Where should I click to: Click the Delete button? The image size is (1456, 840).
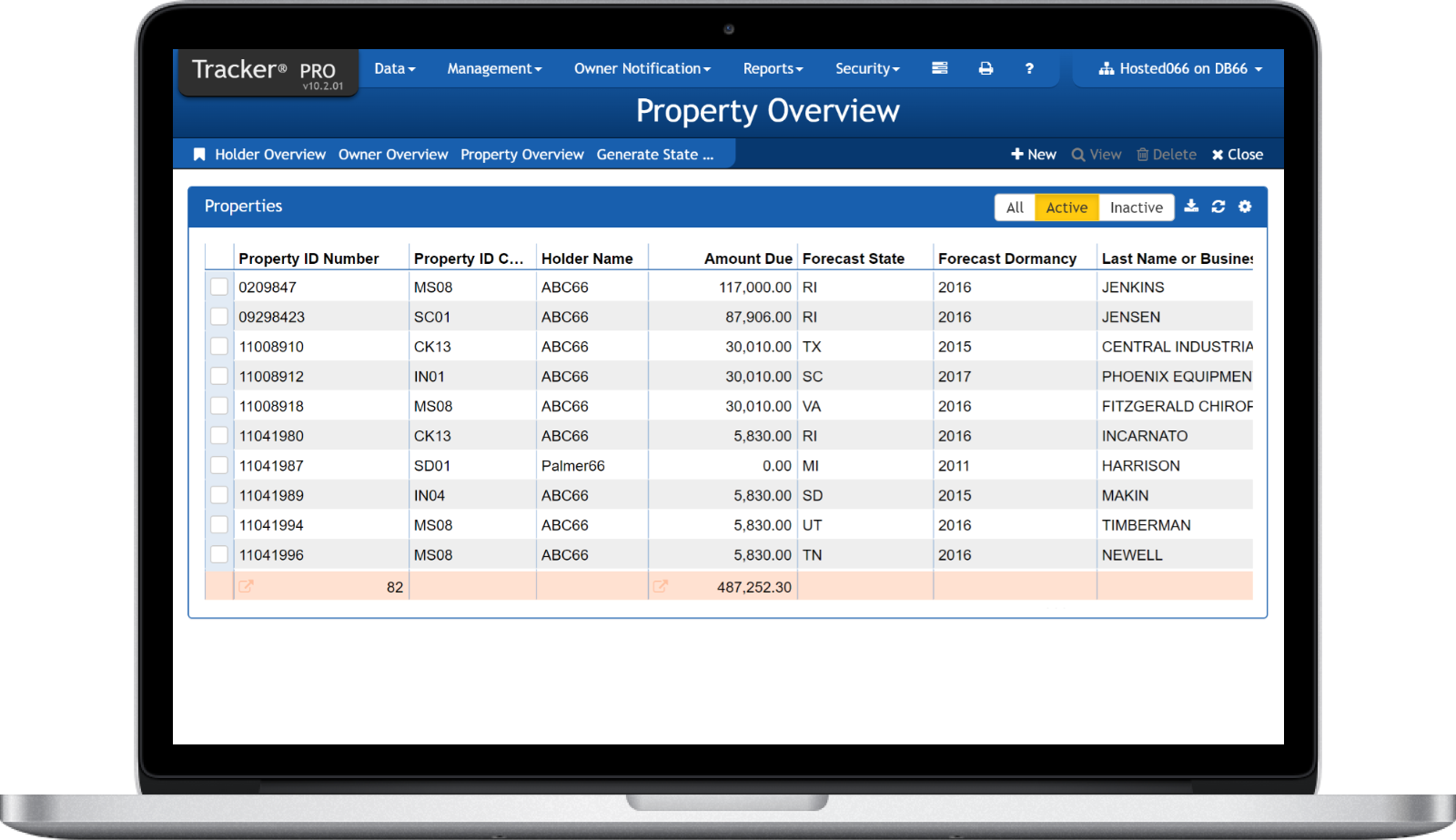(1167, 154)
